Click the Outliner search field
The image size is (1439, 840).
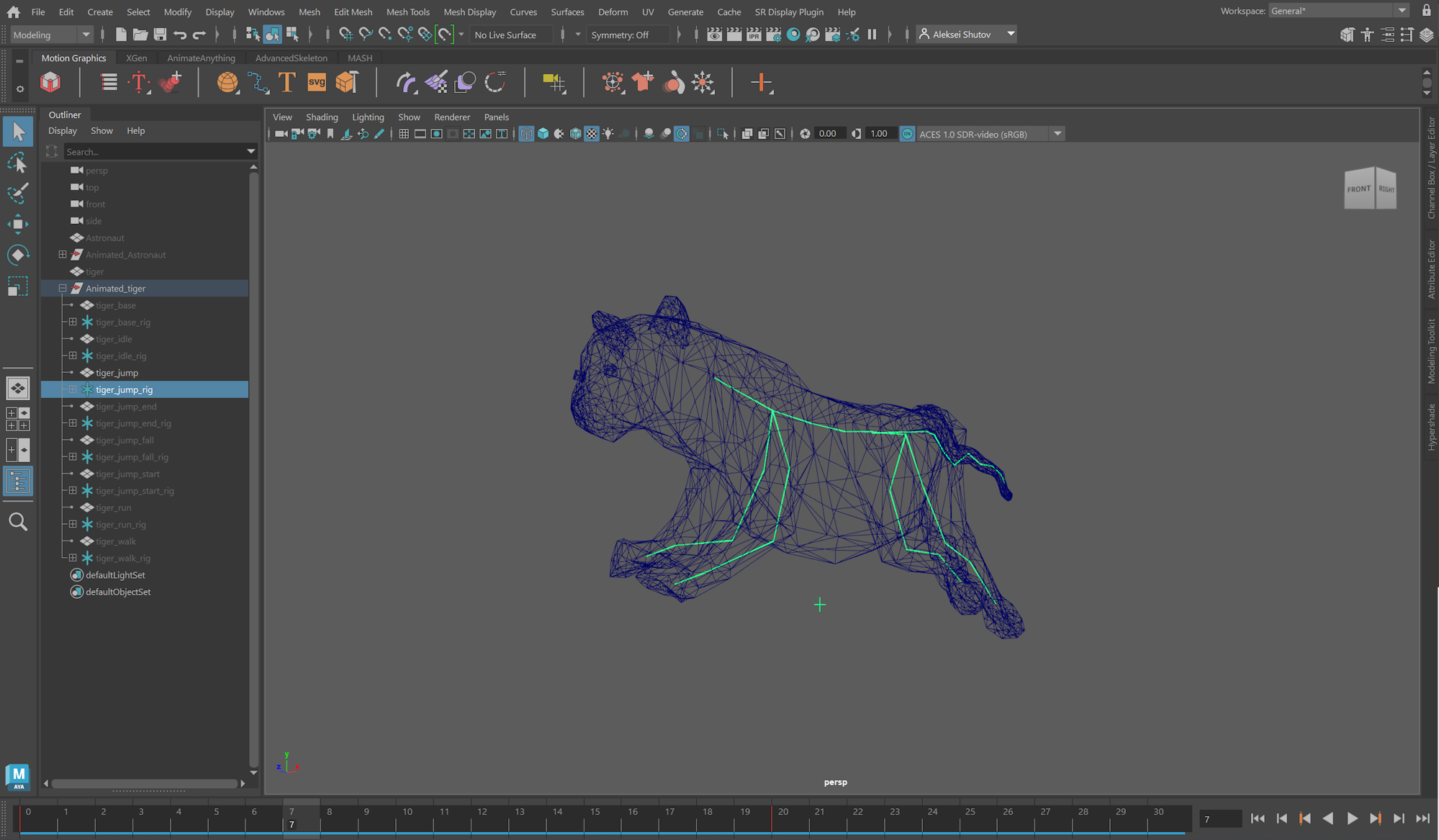153,152
